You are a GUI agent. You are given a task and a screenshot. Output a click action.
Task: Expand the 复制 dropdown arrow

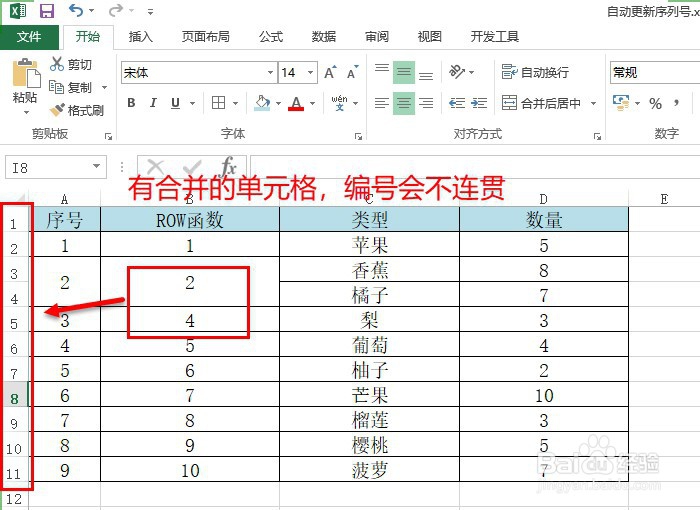click(x=104, y=88)
